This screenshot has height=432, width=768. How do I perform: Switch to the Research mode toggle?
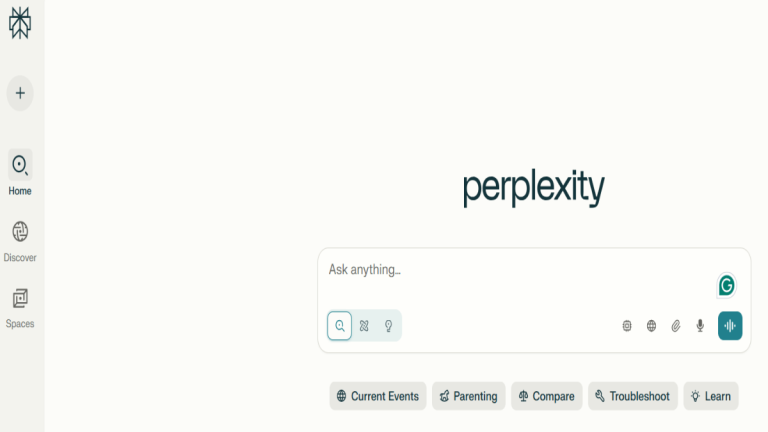click(x=364, y=326)
